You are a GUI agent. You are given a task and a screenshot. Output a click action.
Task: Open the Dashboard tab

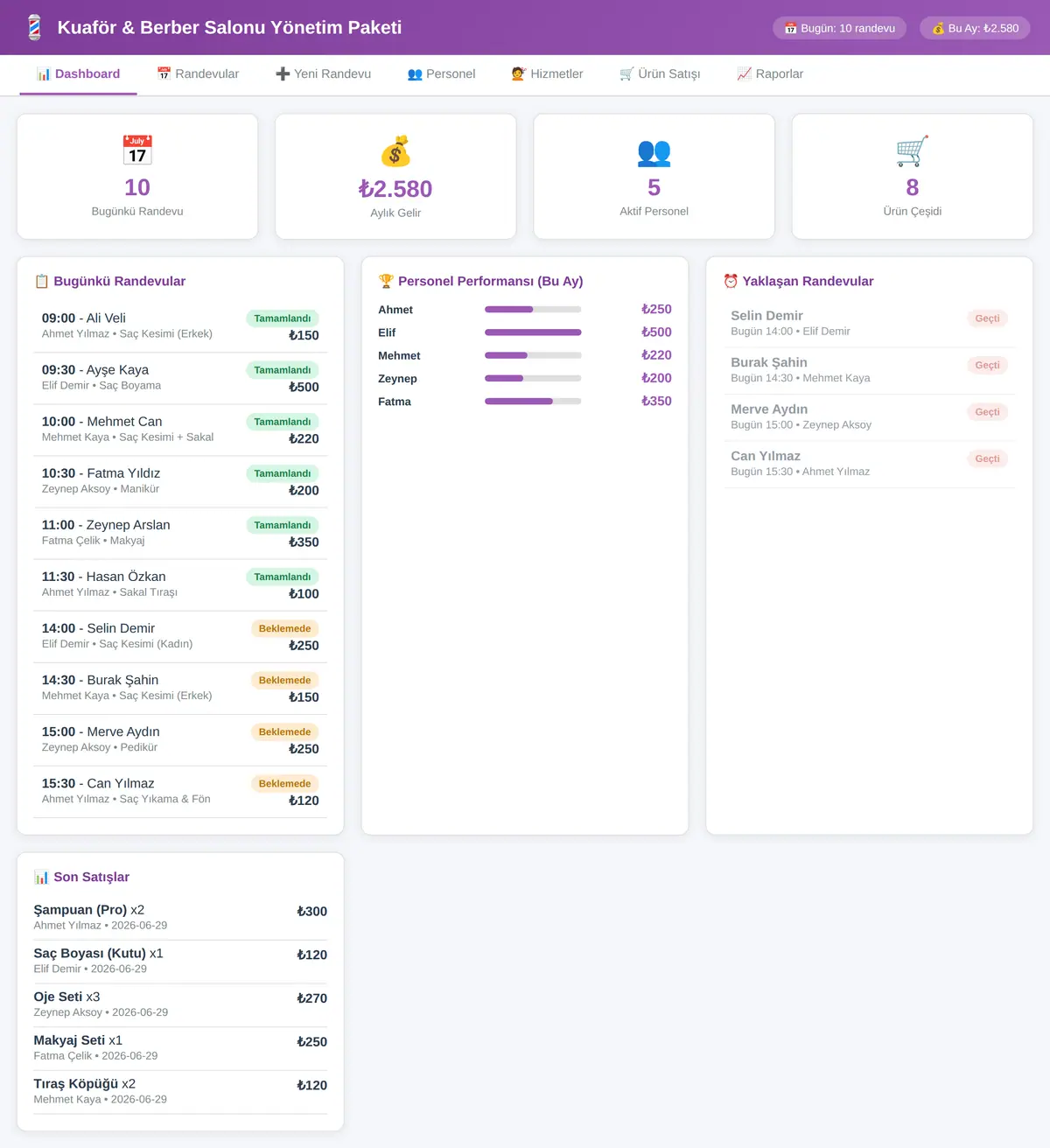[x=78, y=74]
